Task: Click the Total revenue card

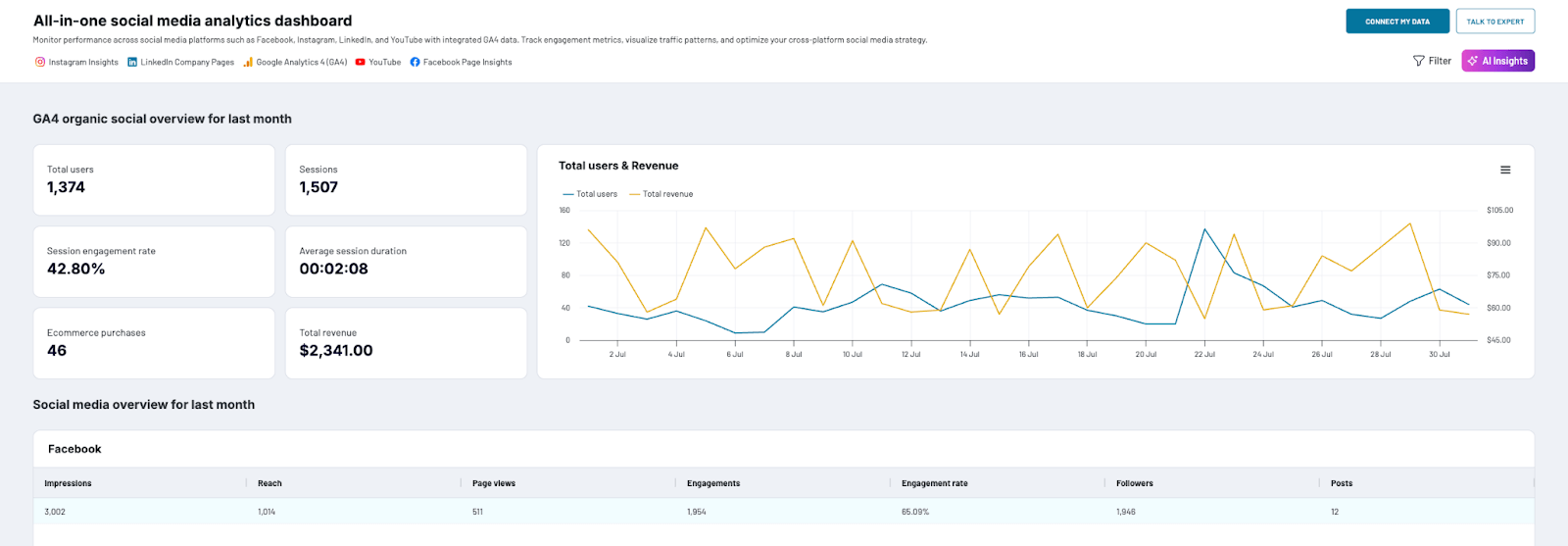Action: pos(406,343)
